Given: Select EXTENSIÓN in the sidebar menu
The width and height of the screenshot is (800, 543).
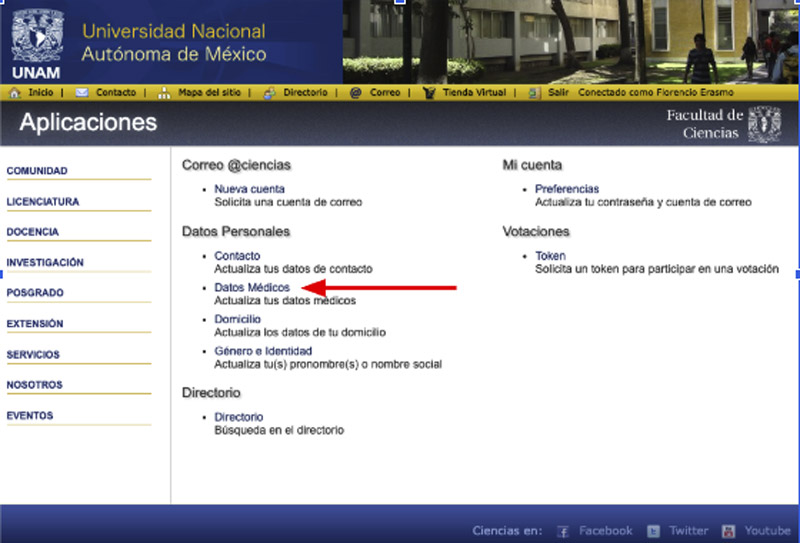Looking at the screenshot, I should 35,324.
